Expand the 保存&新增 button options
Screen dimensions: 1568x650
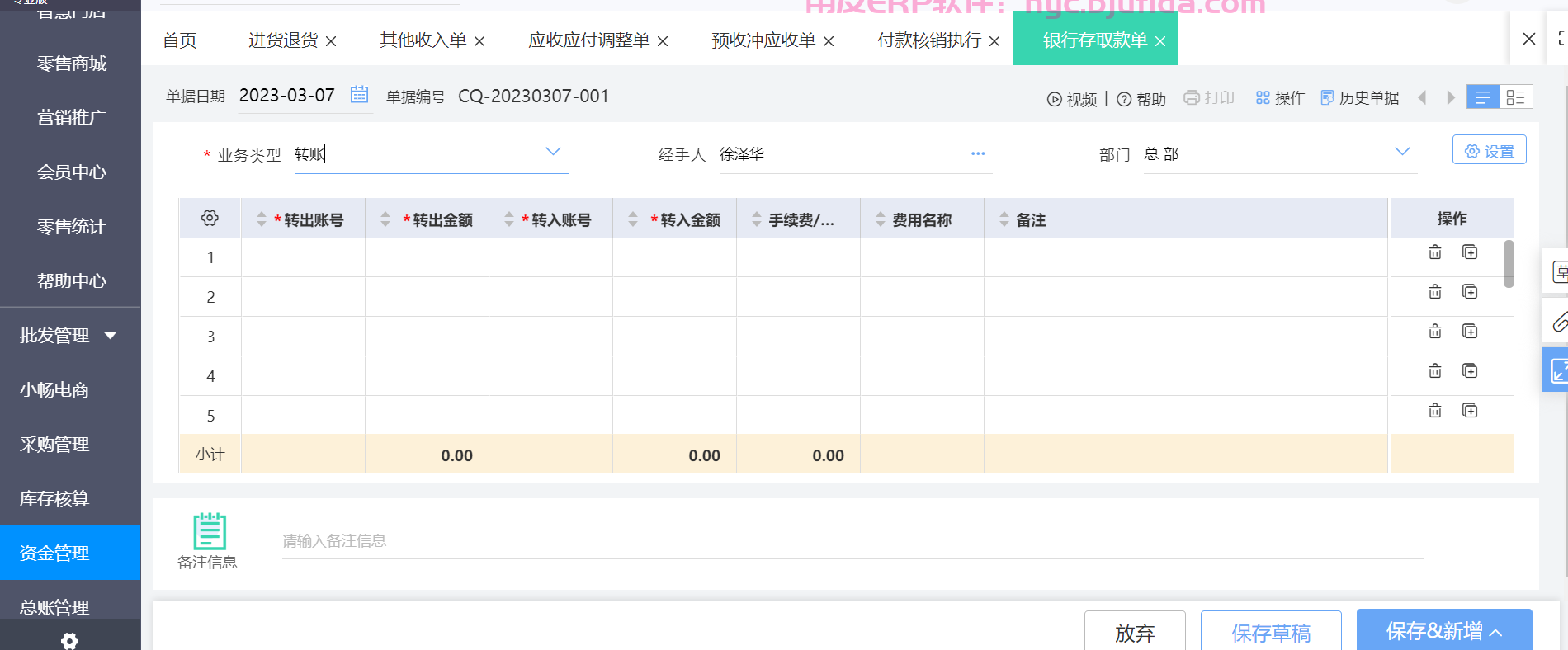[x=1496, y=633]
